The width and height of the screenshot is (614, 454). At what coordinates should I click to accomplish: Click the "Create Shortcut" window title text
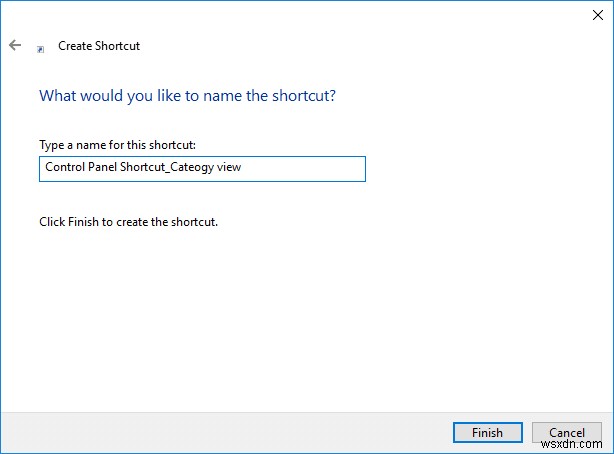(99, 46)
